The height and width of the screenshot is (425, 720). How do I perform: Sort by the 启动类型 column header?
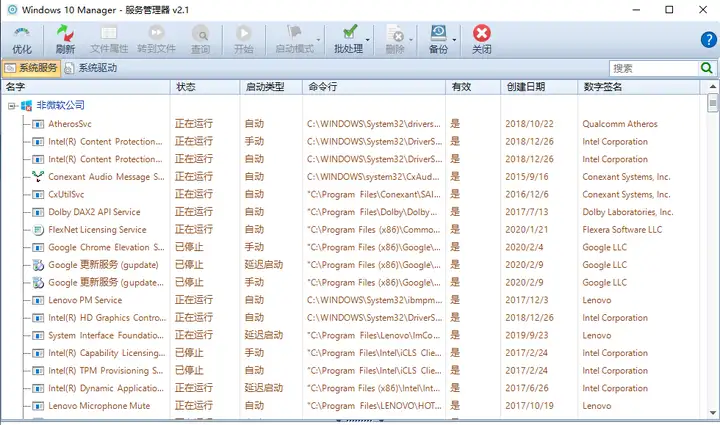(x=271, y=87)
